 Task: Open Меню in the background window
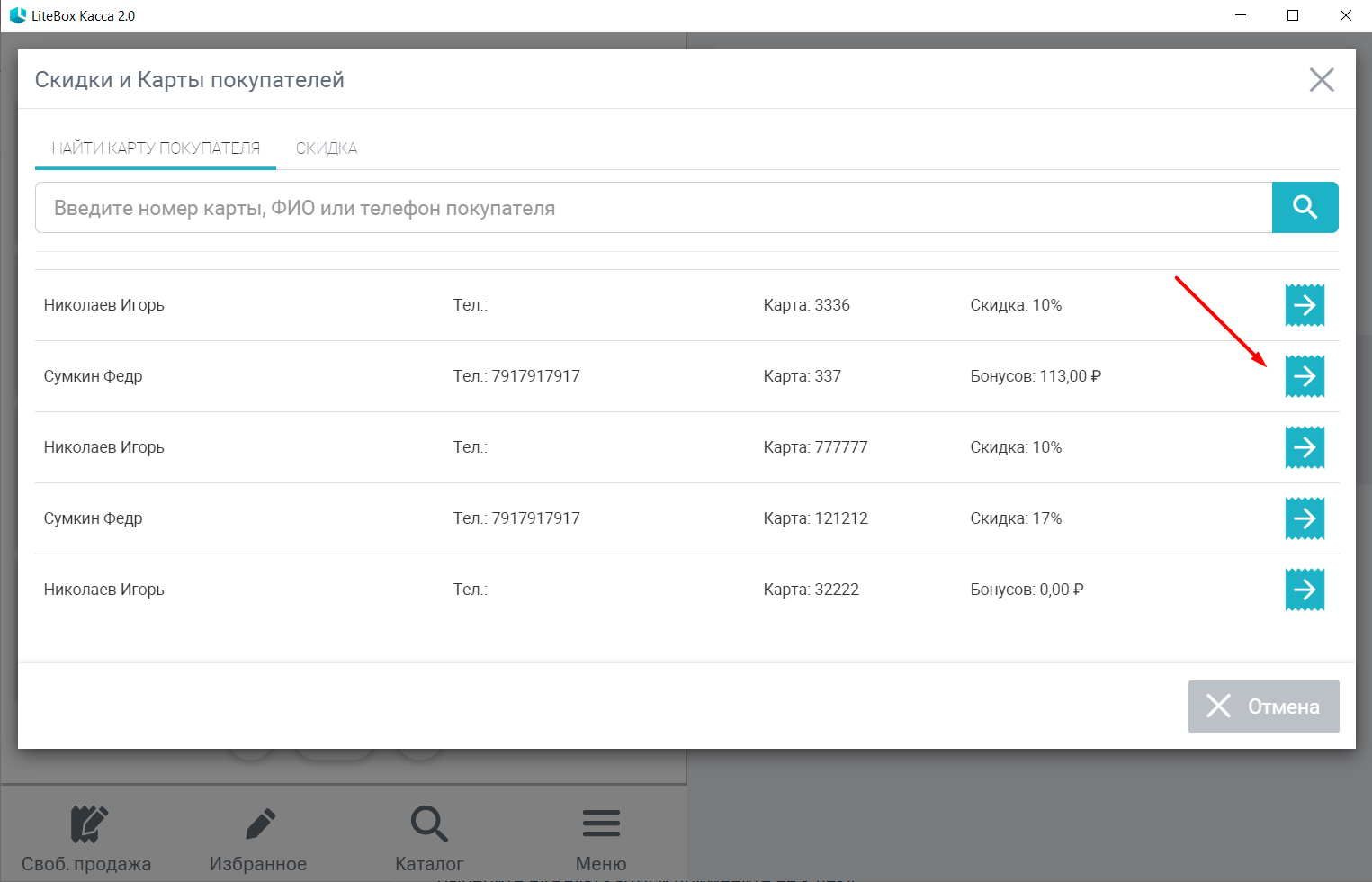tap(601, 839)
